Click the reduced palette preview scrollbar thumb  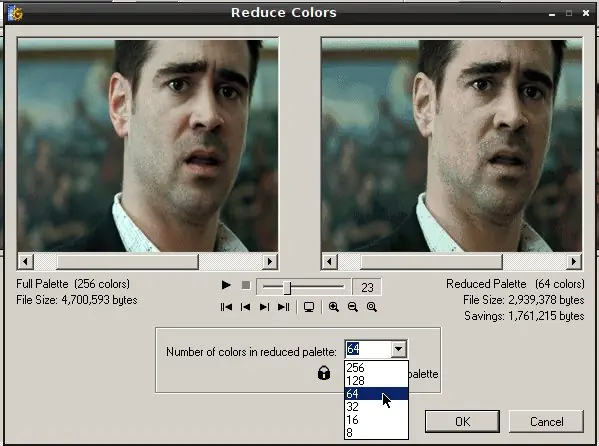click(x=432, y=262)
